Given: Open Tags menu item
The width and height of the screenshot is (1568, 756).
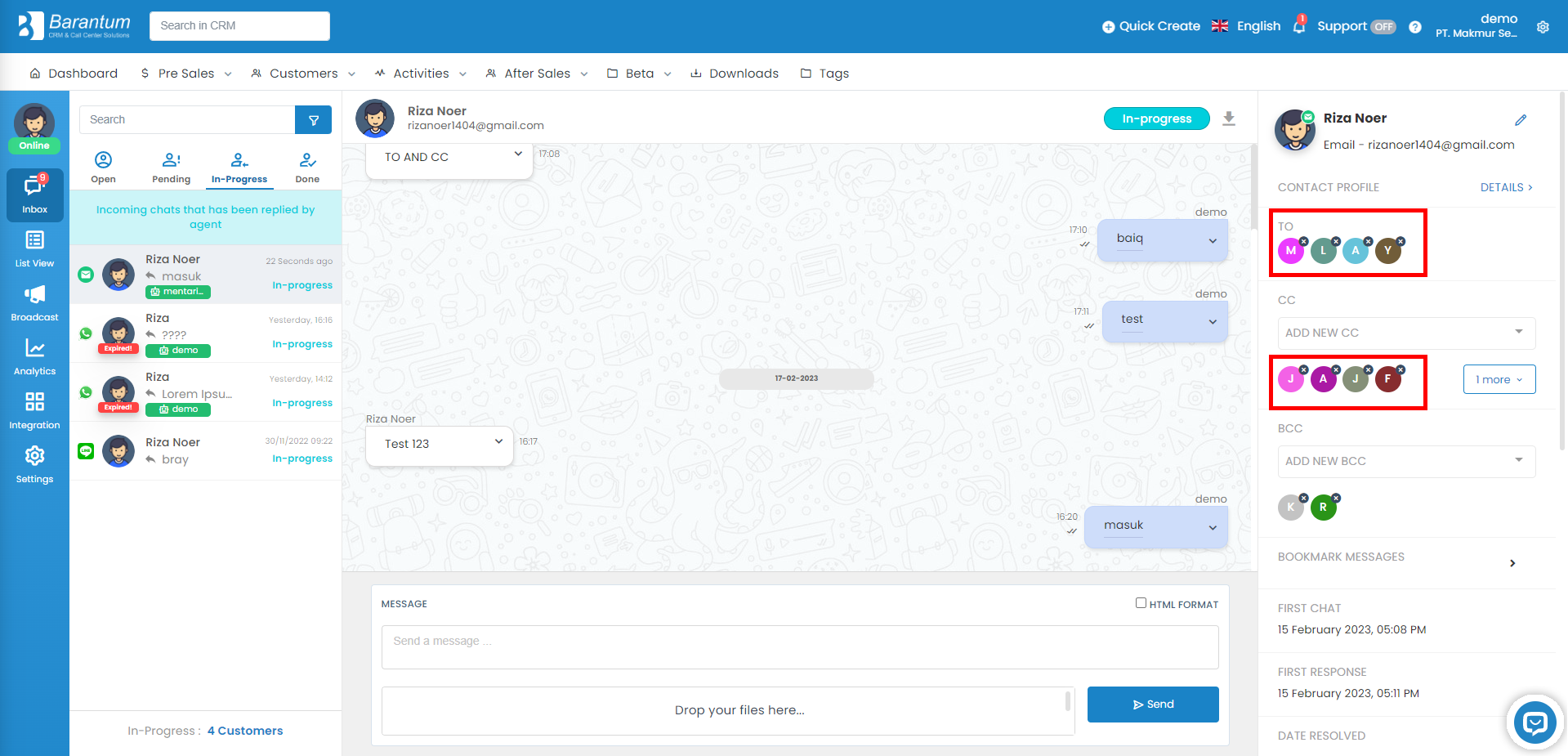Looking at the screenshot, I should 824,74.
